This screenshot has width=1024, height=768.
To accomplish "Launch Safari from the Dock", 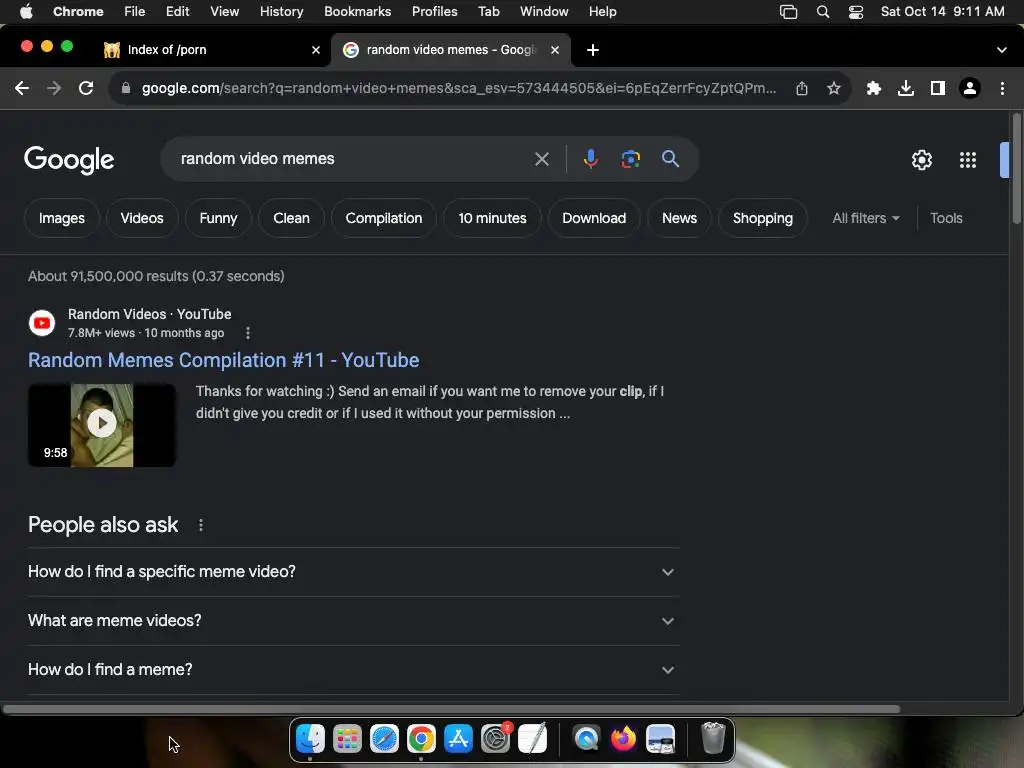I will pos(384,739).
